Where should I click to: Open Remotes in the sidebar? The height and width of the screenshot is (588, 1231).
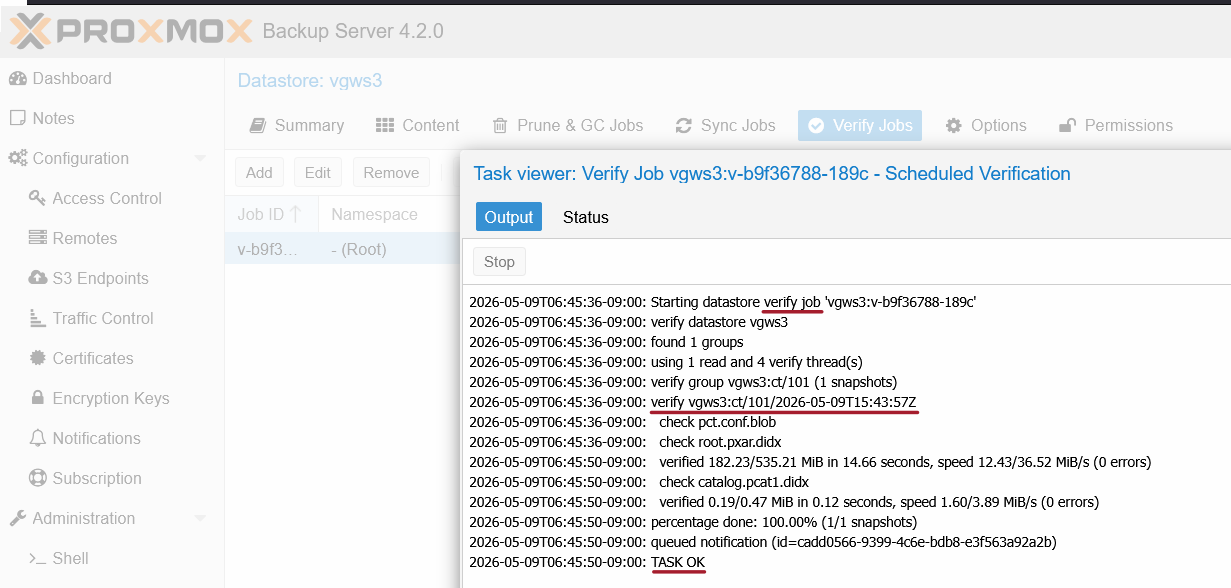pos(85,238)
